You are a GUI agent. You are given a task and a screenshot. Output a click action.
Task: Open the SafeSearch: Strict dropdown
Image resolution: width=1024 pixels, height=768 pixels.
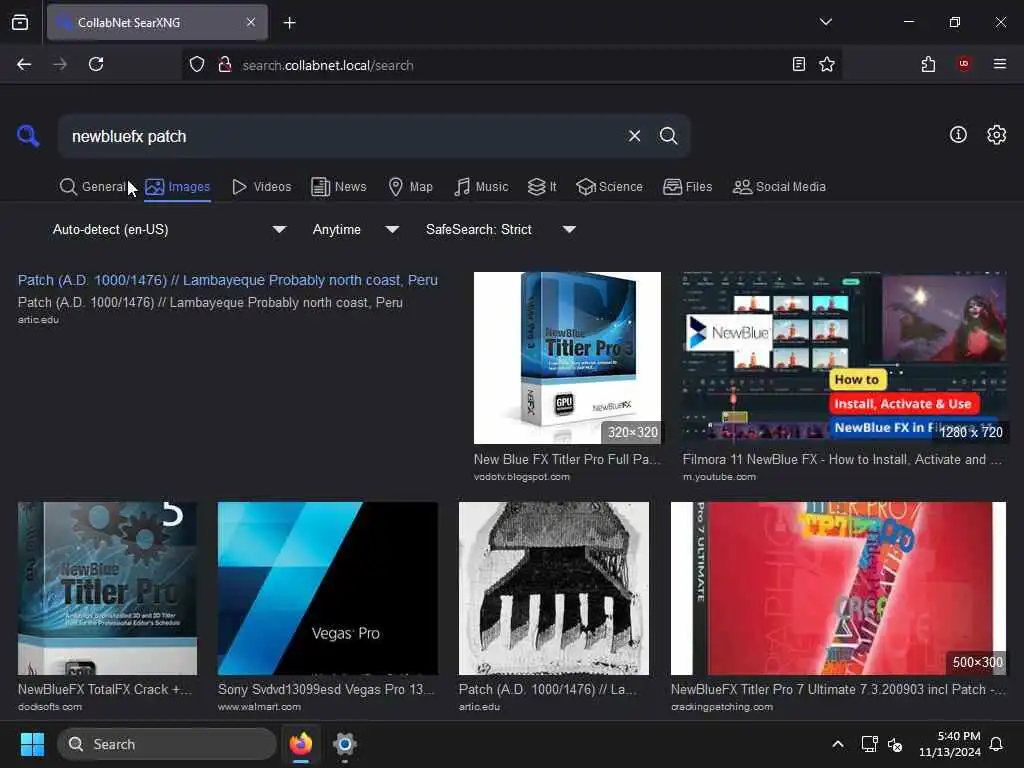point(500,229)
